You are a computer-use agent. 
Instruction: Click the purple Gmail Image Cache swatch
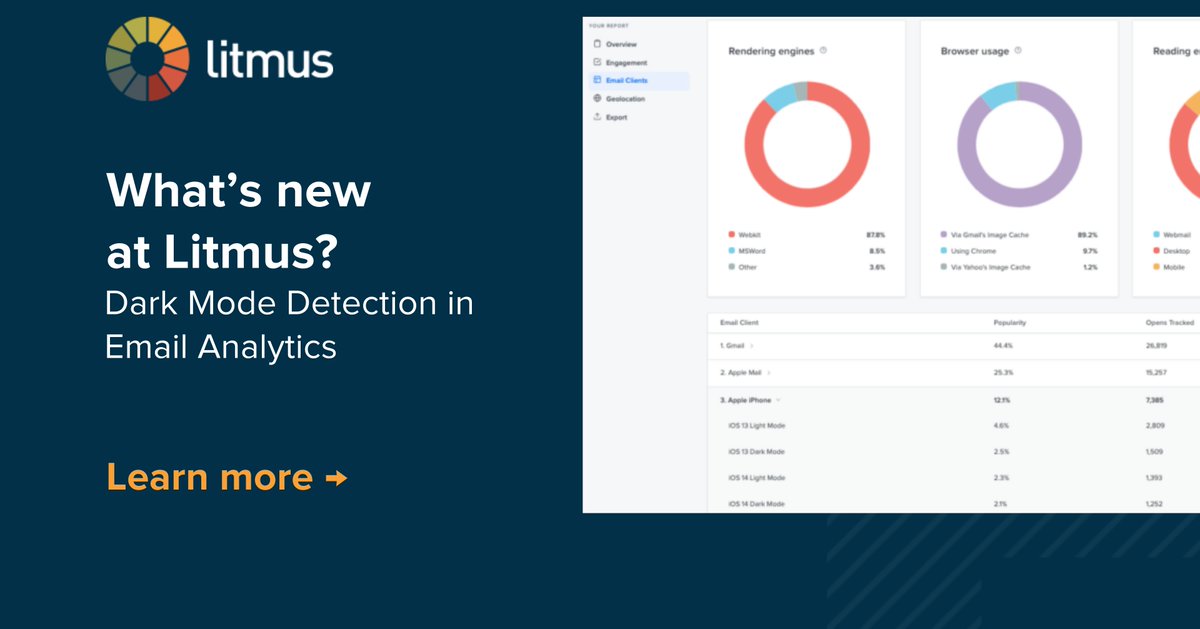tap(943, 235)
